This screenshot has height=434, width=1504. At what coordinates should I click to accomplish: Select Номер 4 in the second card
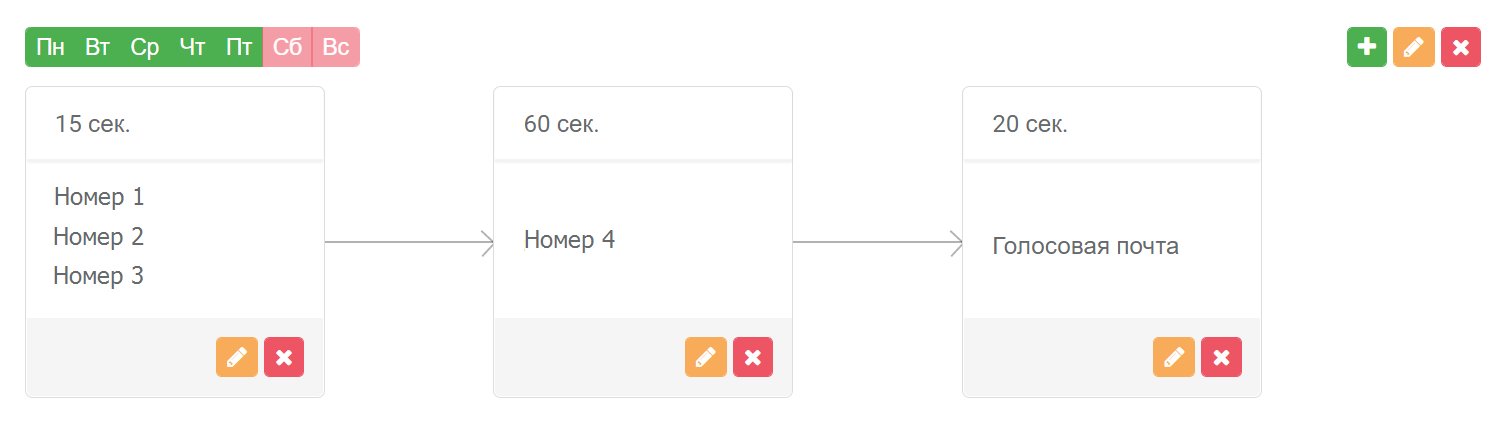(569, 240)
